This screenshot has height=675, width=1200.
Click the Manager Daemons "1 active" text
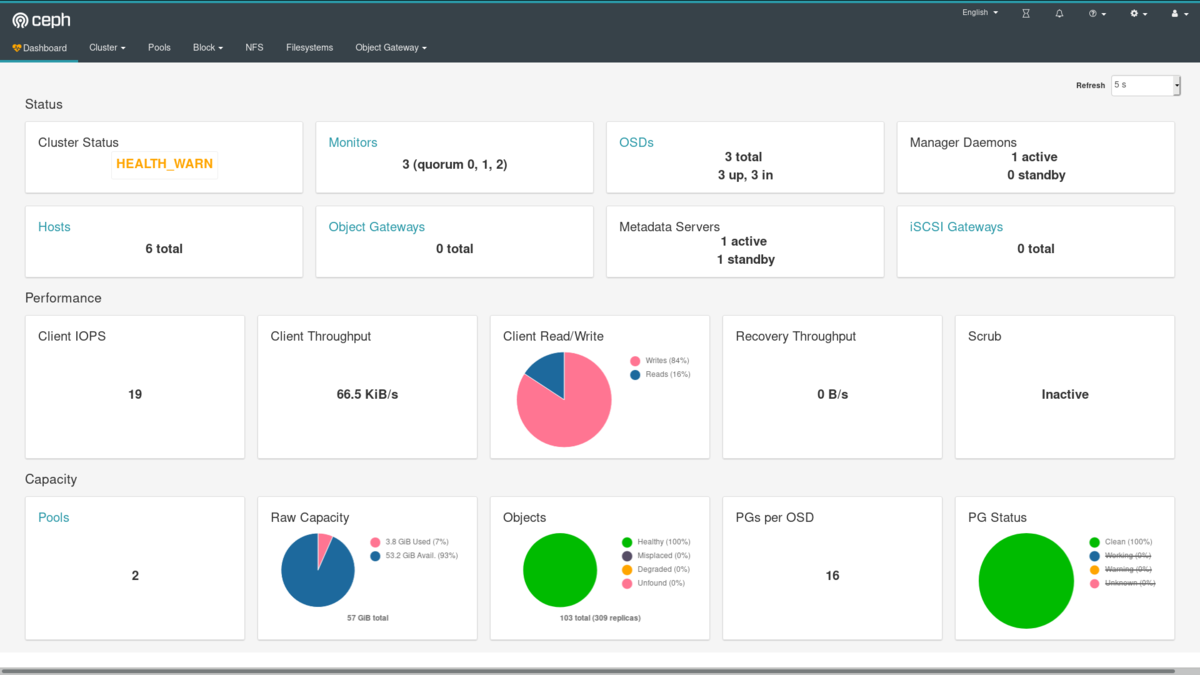pos(1035,157)
